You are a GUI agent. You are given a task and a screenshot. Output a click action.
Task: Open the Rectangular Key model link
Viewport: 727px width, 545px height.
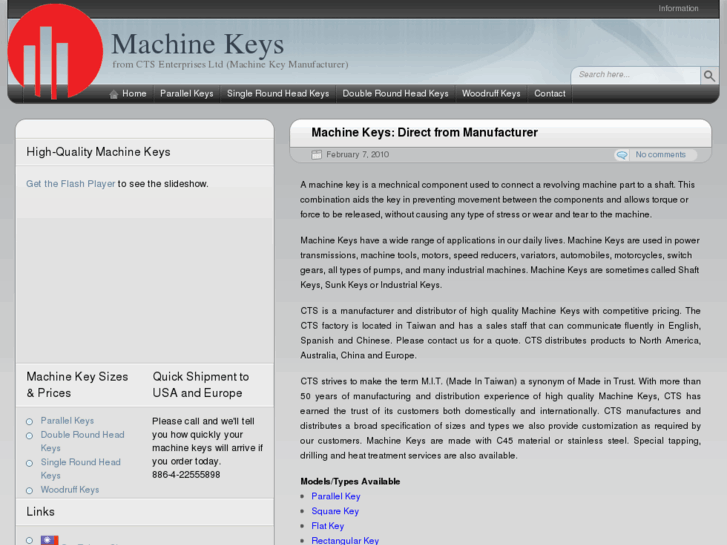click(345, 540)
